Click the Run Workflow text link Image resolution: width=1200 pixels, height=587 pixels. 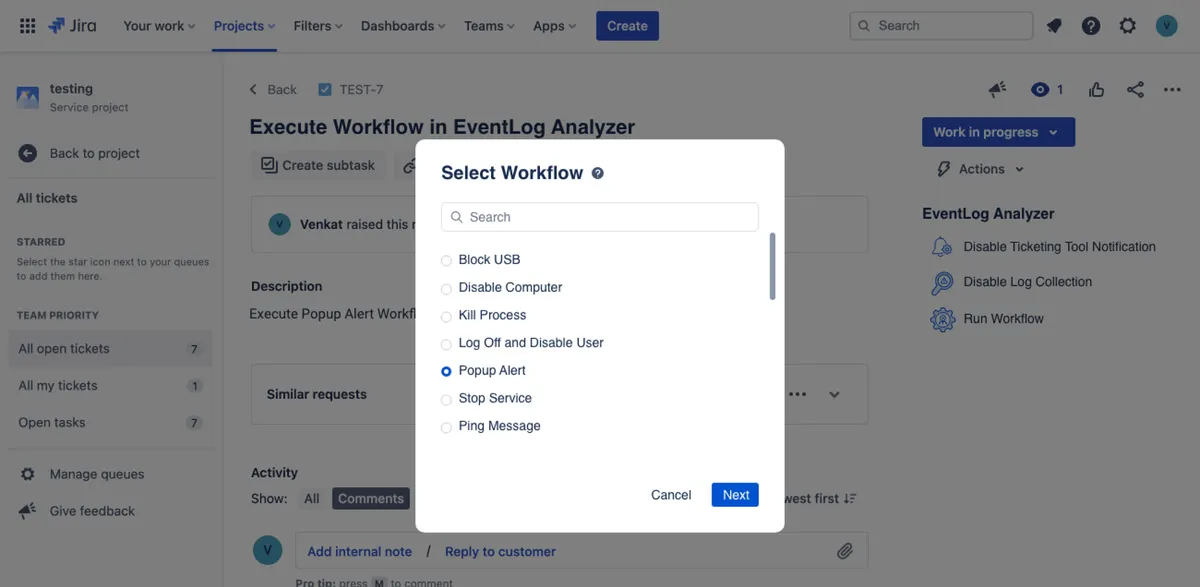tap(1004, 319)
